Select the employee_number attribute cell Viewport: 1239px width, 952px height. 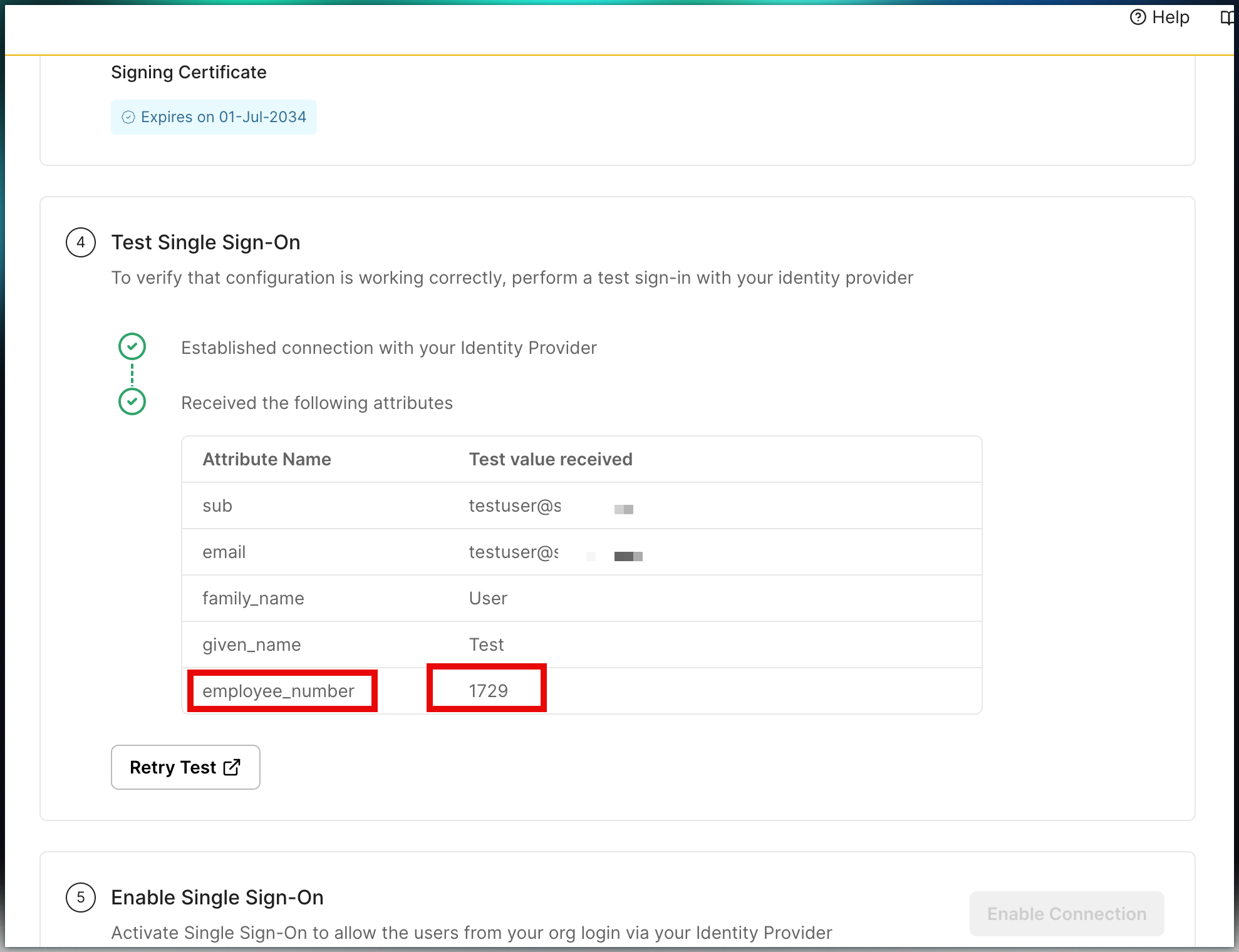pos(279,691)
